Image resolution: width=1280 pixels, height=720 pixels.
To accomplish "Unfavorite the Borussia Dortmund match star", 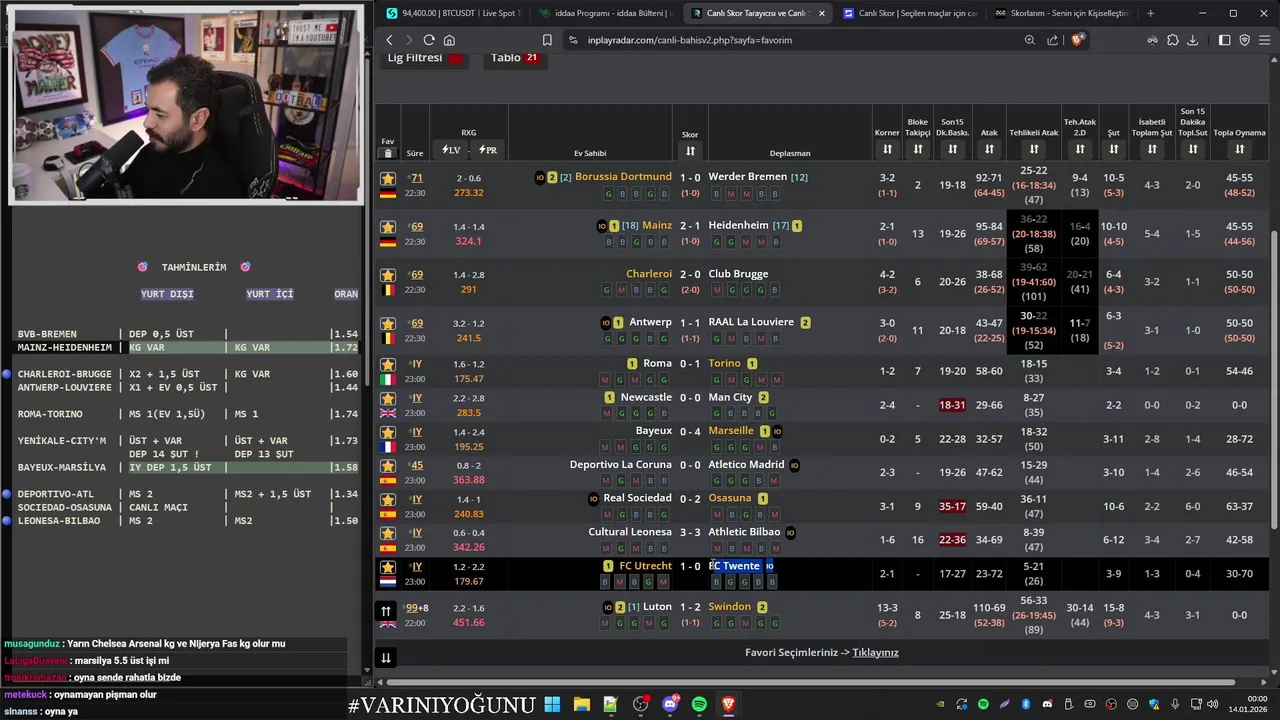I will [x=388, y=178].
